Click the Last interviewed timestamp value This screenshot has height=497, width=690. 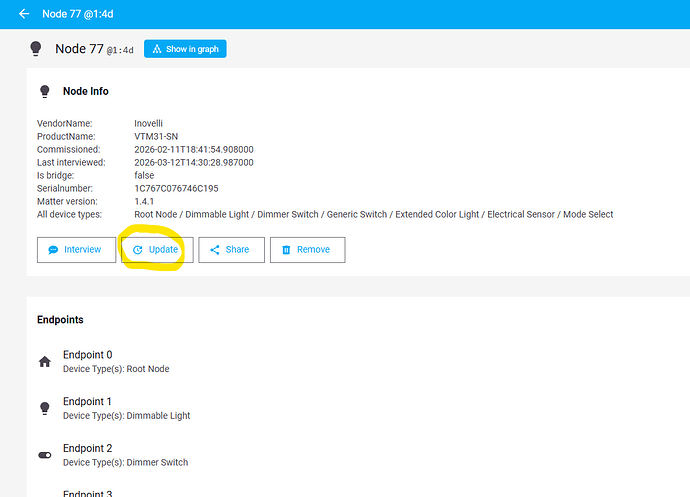pyautogui.click(x=194, y=162)
